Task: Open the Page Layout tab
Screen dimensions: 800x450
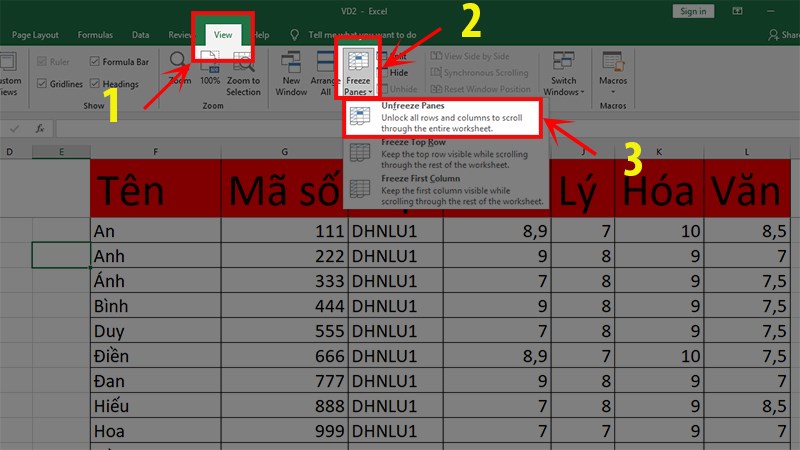Action: click(x=35, y=35)
